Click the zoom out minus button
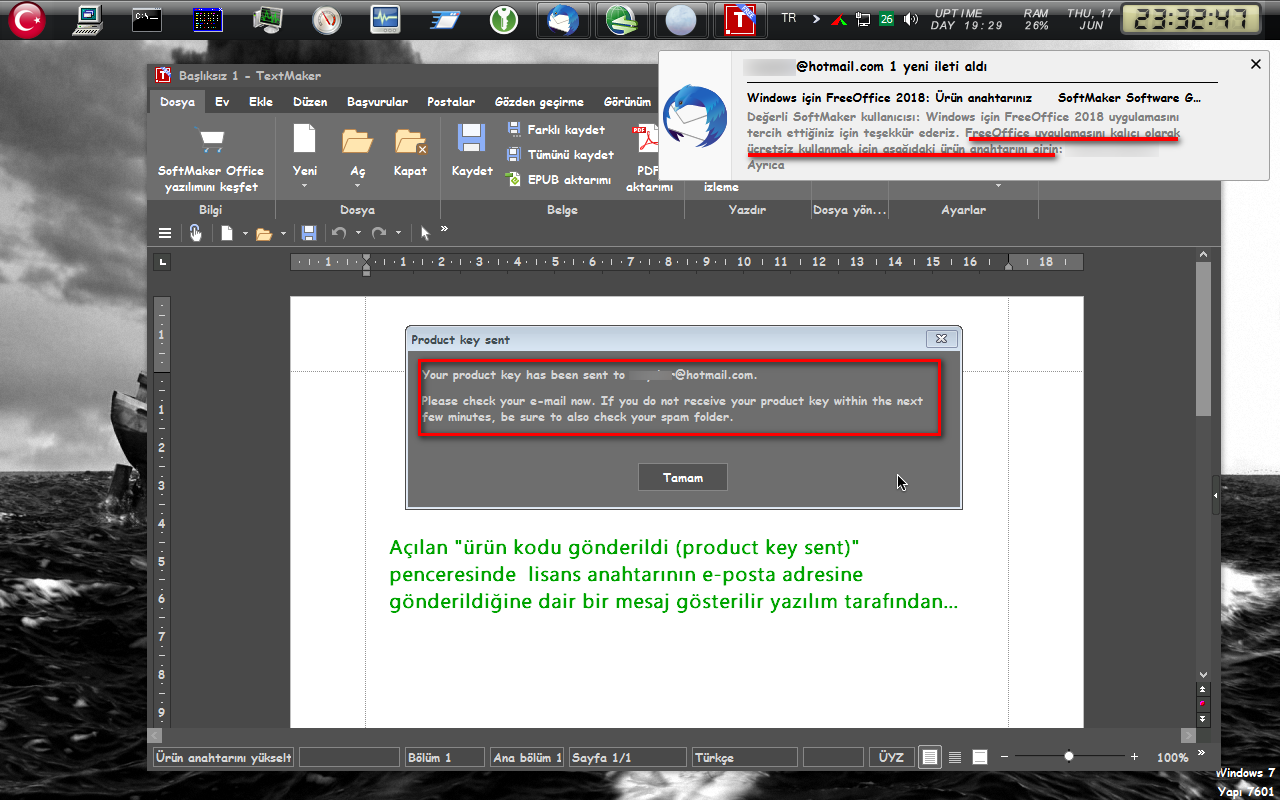 1005,757
